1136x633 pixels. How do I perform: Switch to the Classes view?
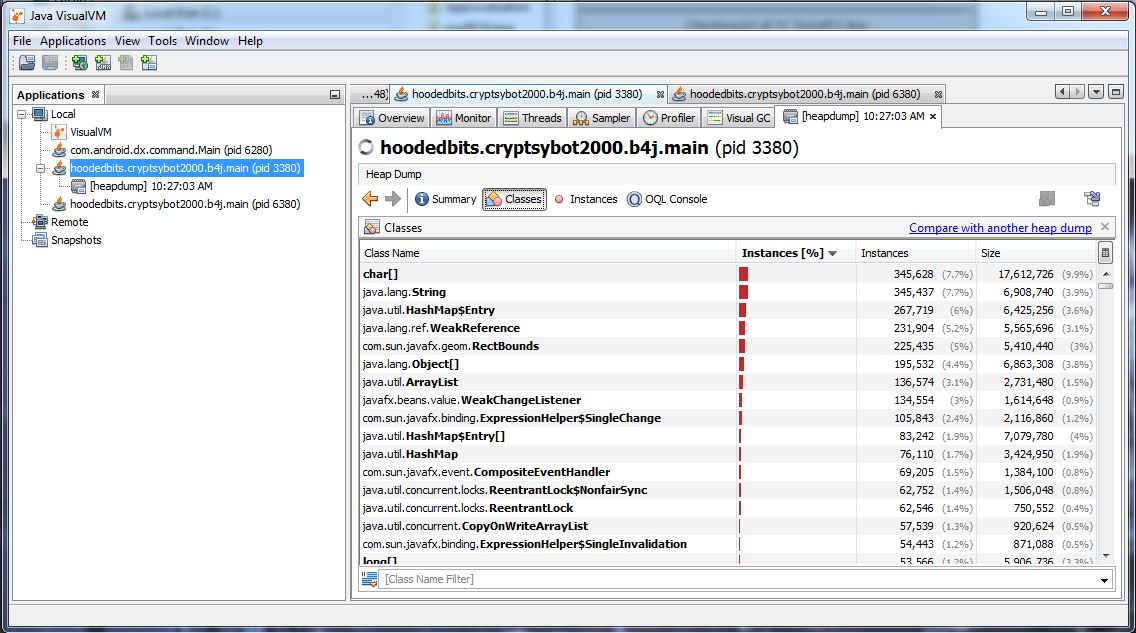pyautogui.click(x=514, y=199)
